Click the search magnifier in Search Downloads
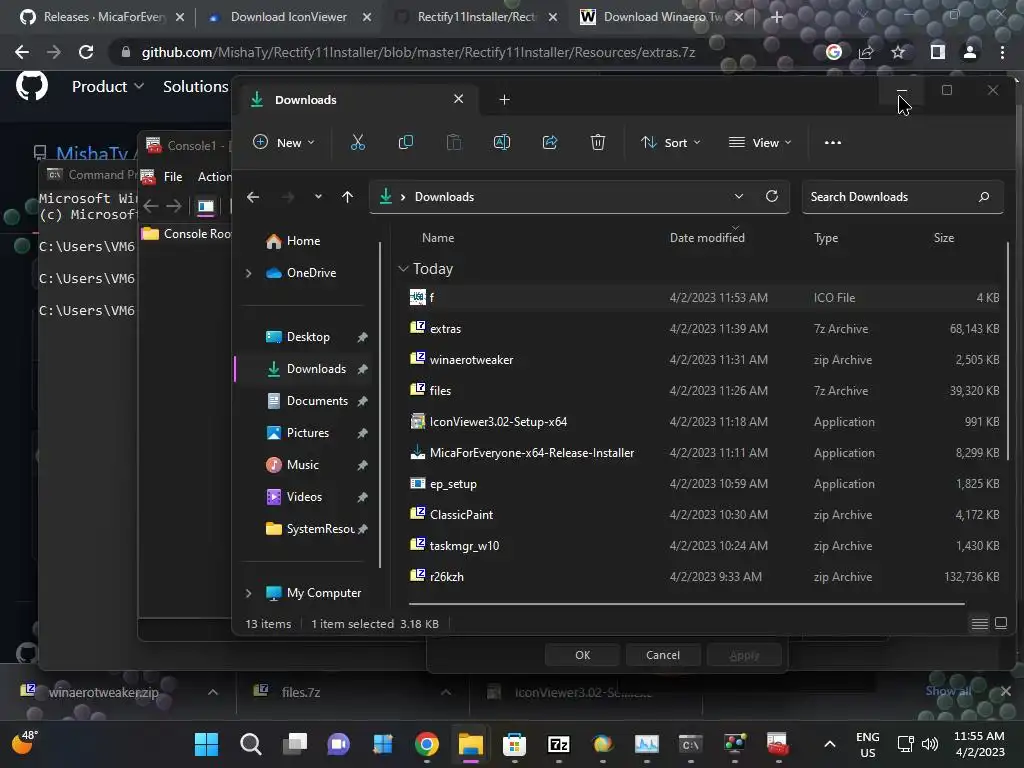This screenshot has width=1024, height=768. pyautogui.click(x=984, y=197)
